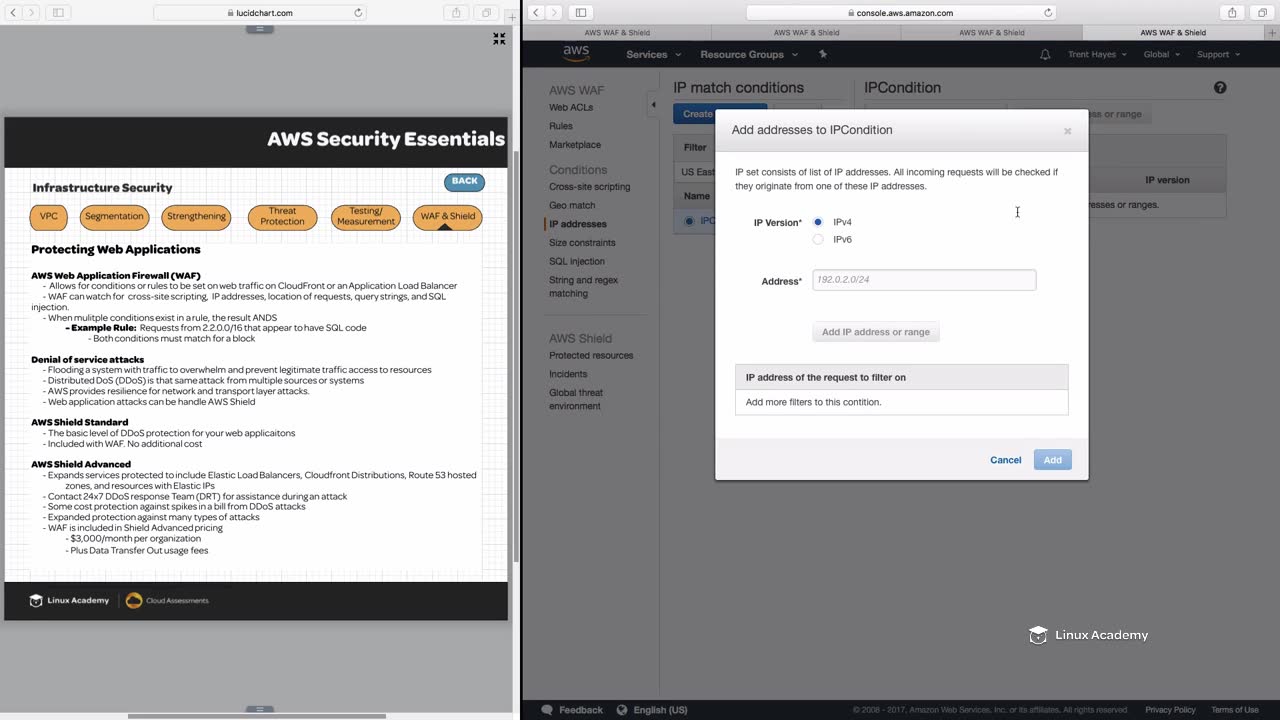The image size is (1280, 720).
Task: Click the BACK button on the slide
Action: pyautogui.click(x=464, y=181)
